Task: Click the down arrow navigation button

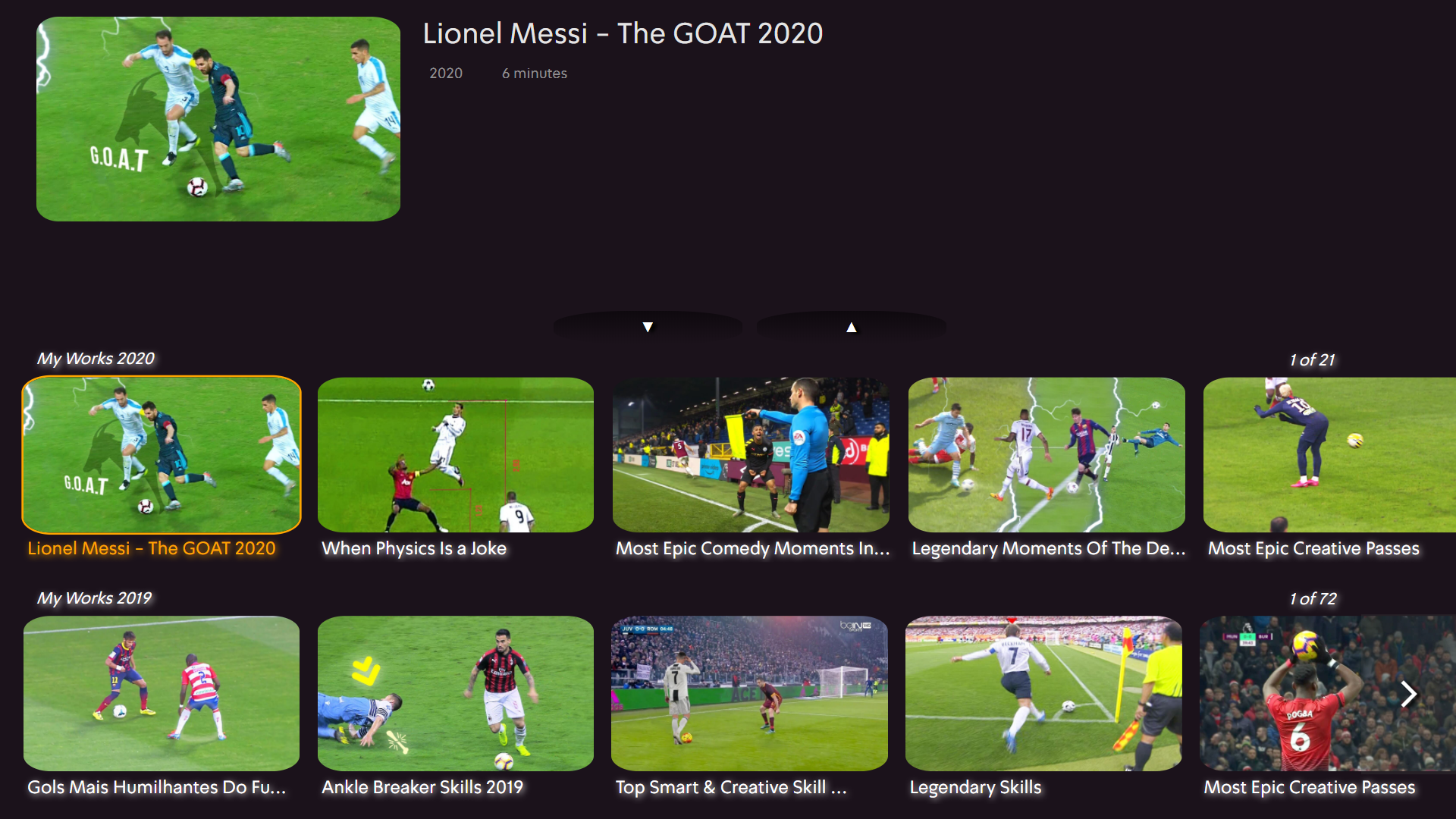Action: click(648, 327)
